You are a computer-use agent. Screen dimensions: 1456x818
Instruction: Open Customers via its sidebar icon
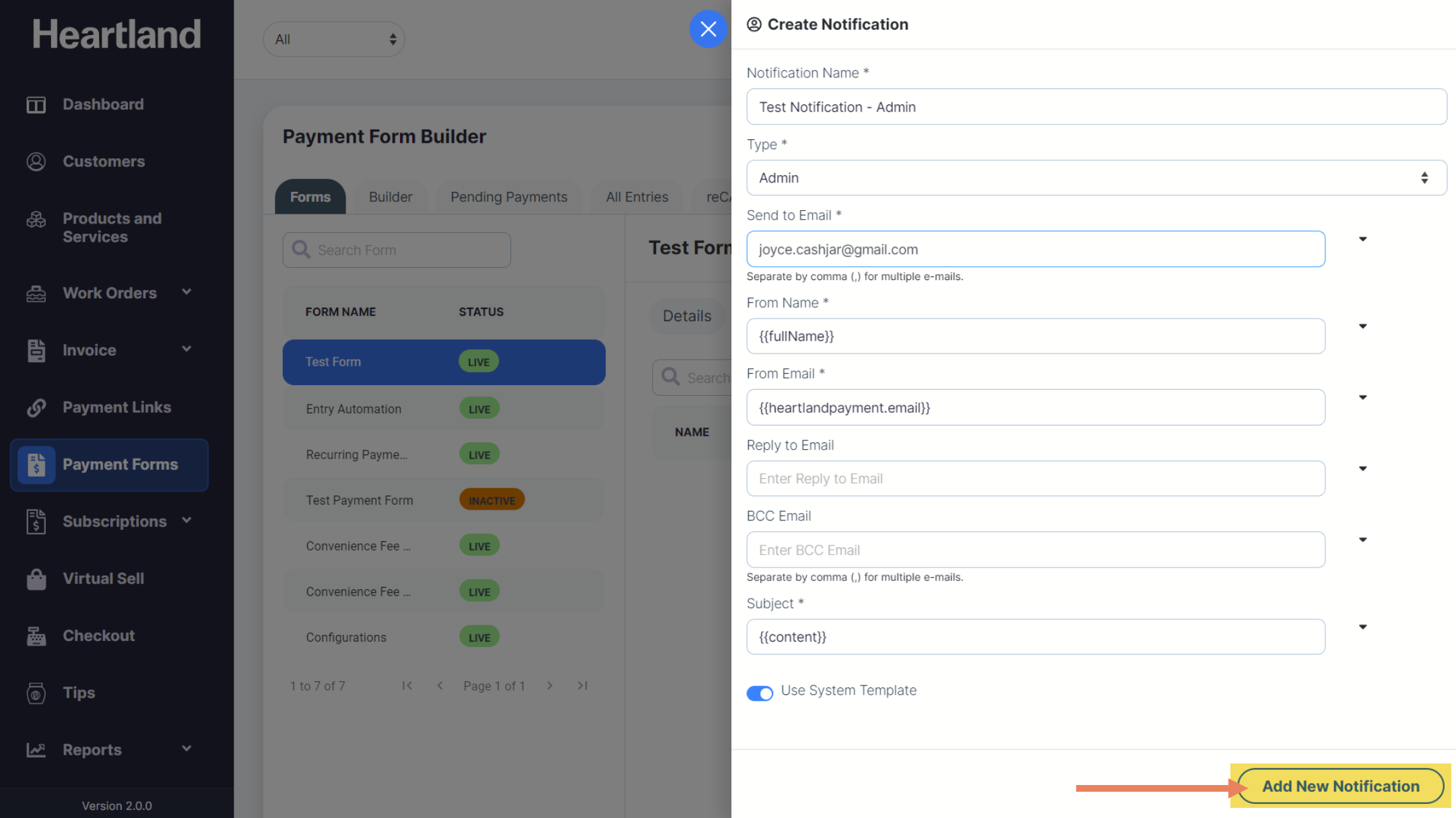36,162
